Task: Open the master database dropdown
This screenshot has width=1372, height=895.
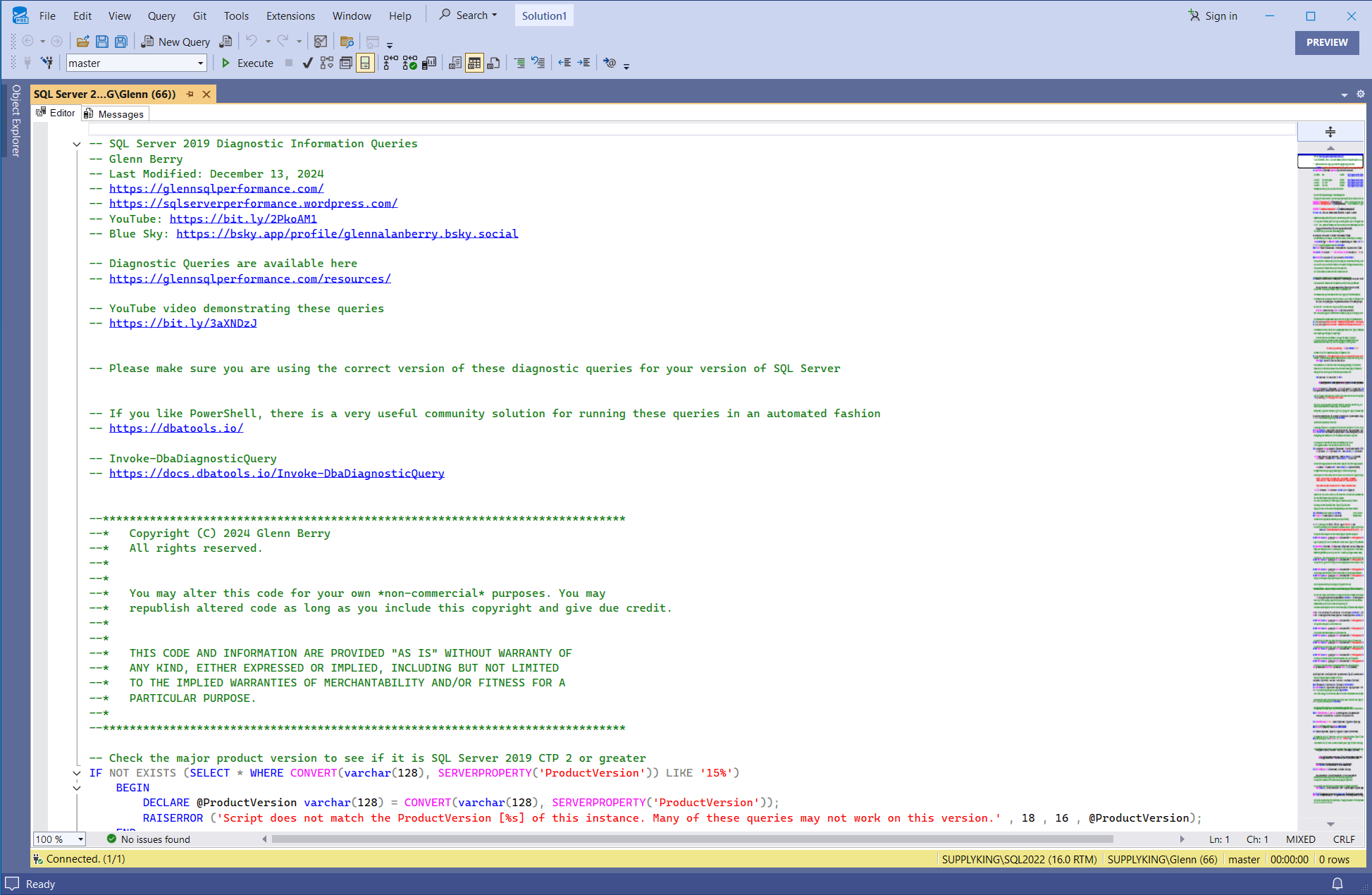Action: point(200,63)
